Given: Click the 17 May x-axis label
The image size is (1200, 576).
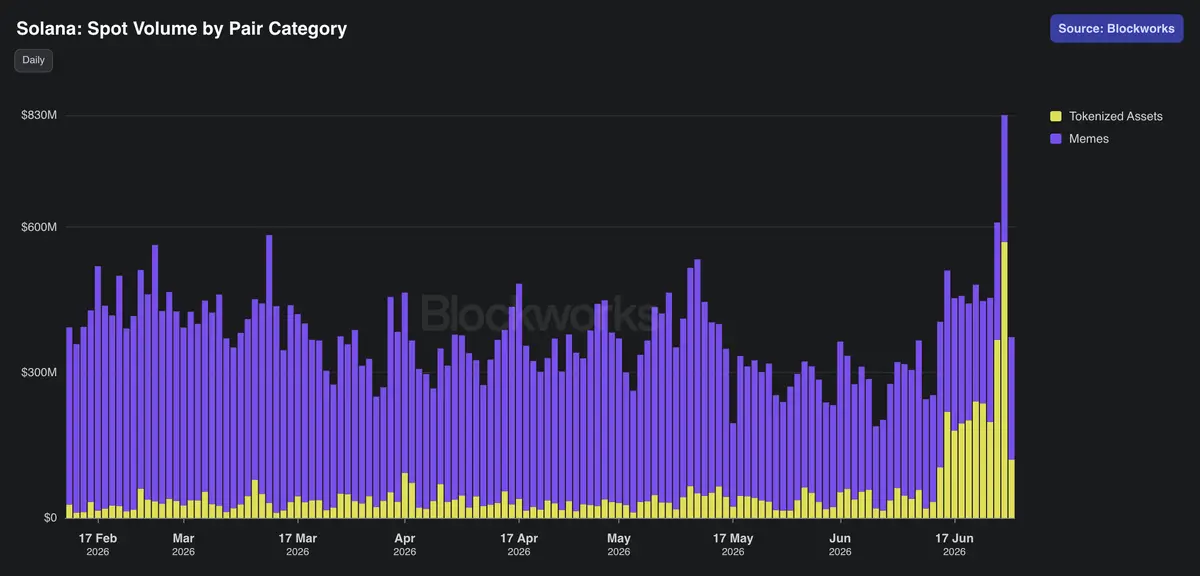Looking at the screenshot, I should click(x=733, y=544).
